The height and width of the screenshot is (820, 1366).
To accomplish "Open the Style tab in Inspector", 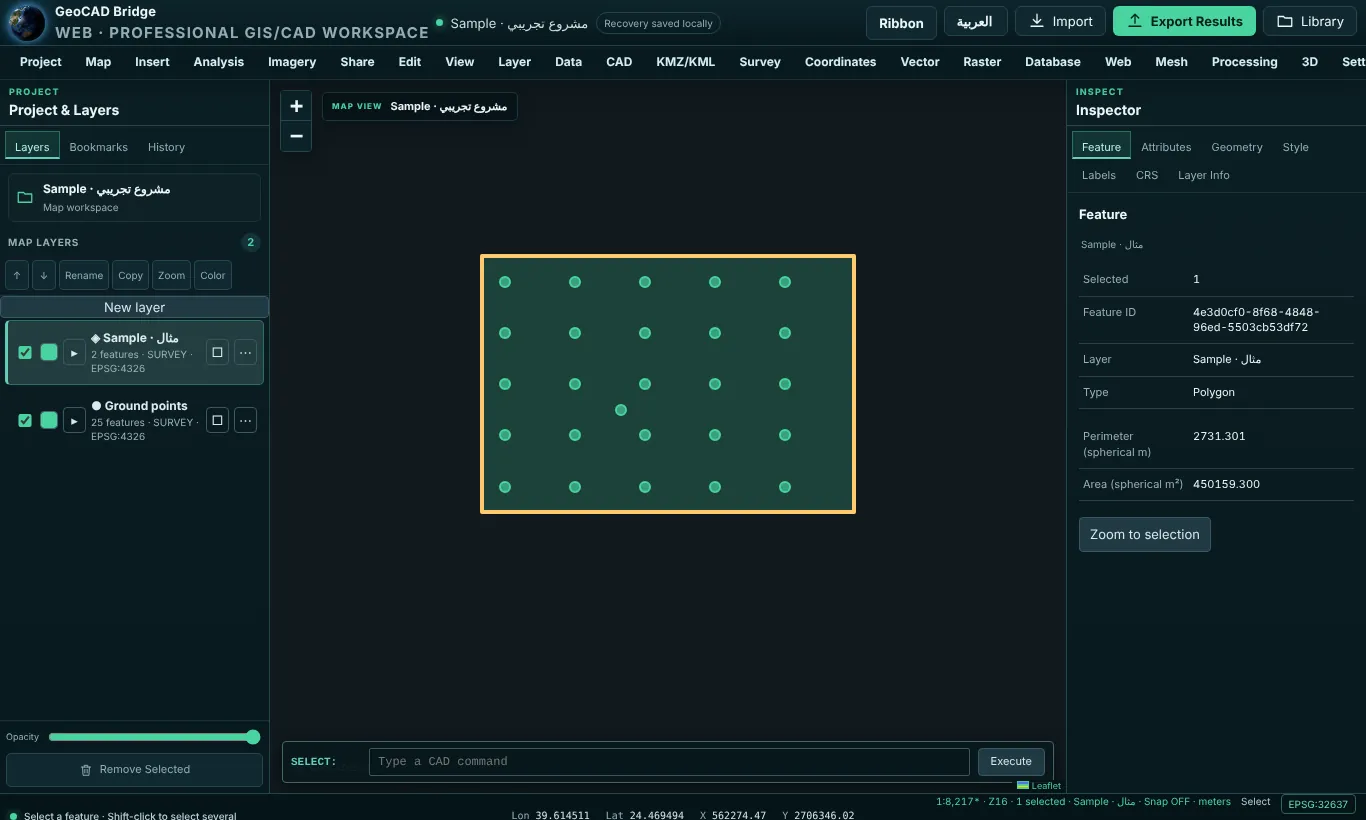I will click(x=1295, y=147).
